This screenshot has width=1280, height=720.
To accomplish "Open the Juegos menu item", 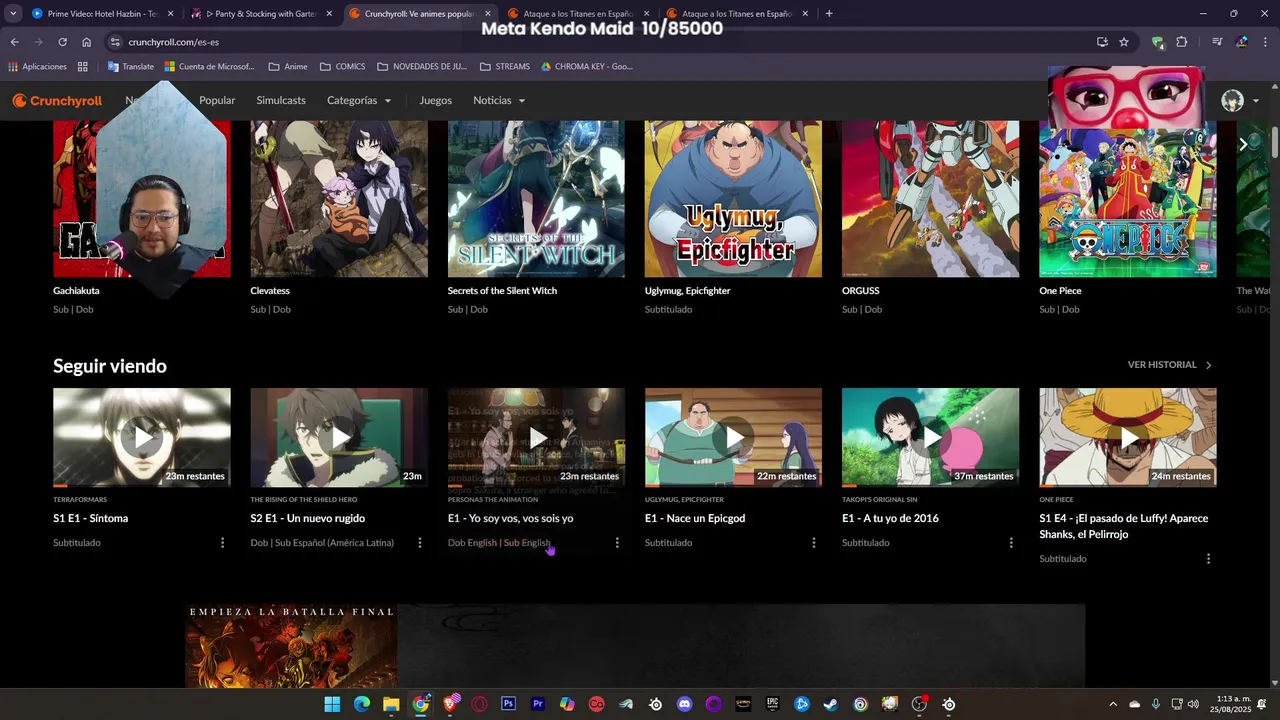I will coord(436,101).
